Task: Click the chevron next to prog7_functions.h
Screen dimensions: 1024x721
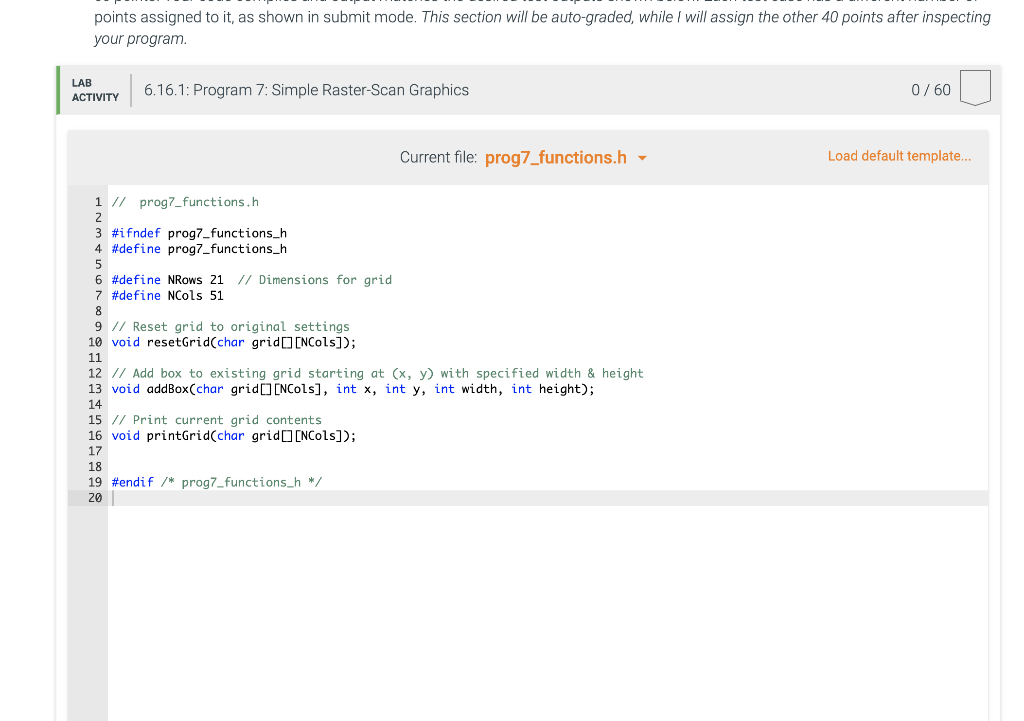Action: pyautogui.click(x=641, y=158)
